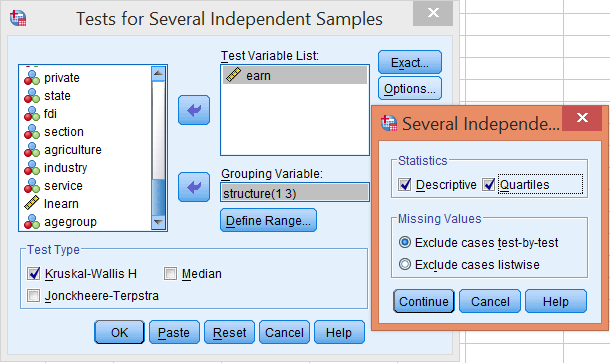Enable the Median test checkbox
Screen dimensions: 610x363
point(170,274)
